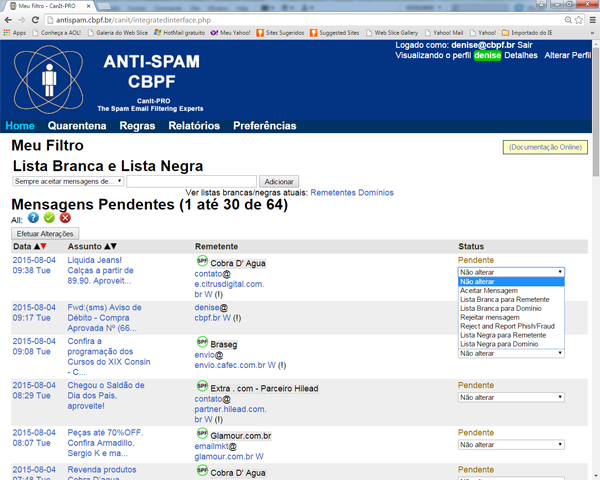Image resolution: width=600 pixels, height=480 pixels.
Task: Click the red X reject-all icon
Action: 65,217
